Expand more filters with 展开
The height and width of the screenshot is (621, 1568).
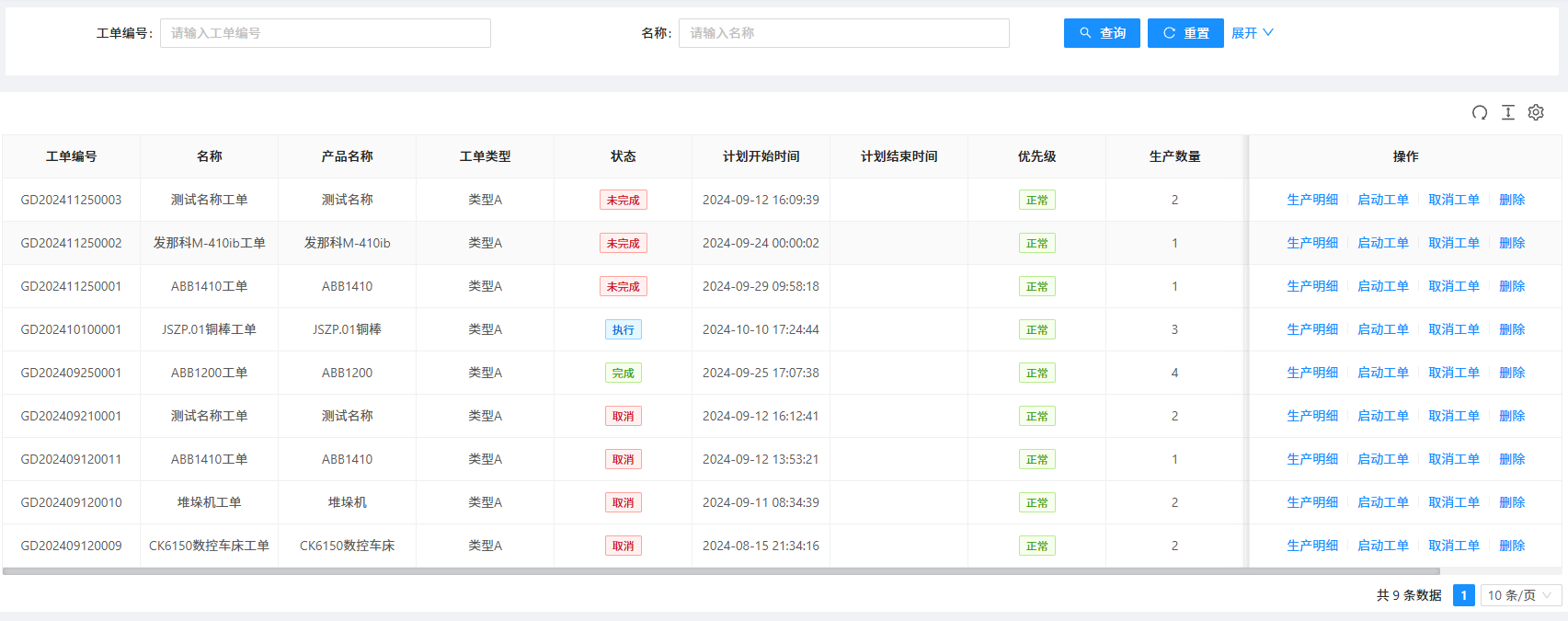click(x=1253, y=33)
